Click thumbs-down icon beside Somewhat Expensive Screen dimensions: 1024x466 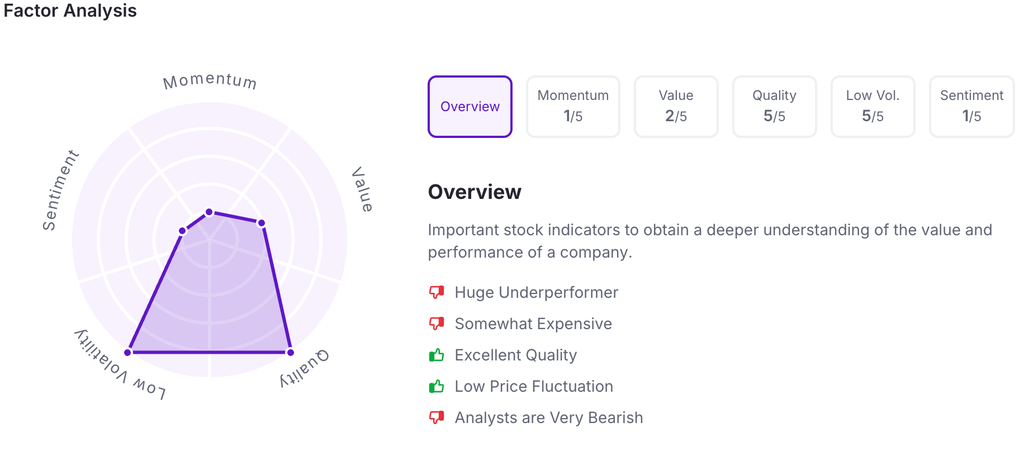[436, 324]
